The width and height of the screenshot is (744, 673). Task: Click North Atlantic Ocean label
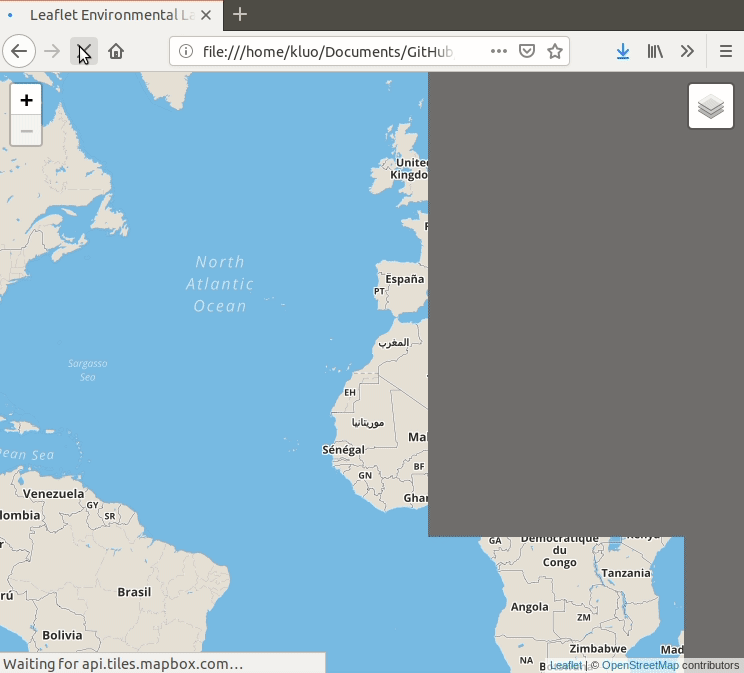point(220,284)
